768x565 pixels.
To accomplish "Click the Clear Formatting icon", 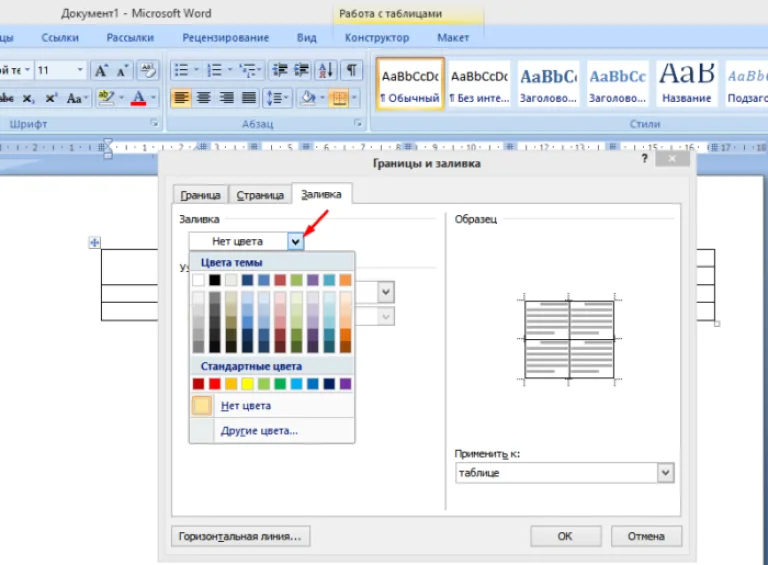I will click(x=147, y=71).
